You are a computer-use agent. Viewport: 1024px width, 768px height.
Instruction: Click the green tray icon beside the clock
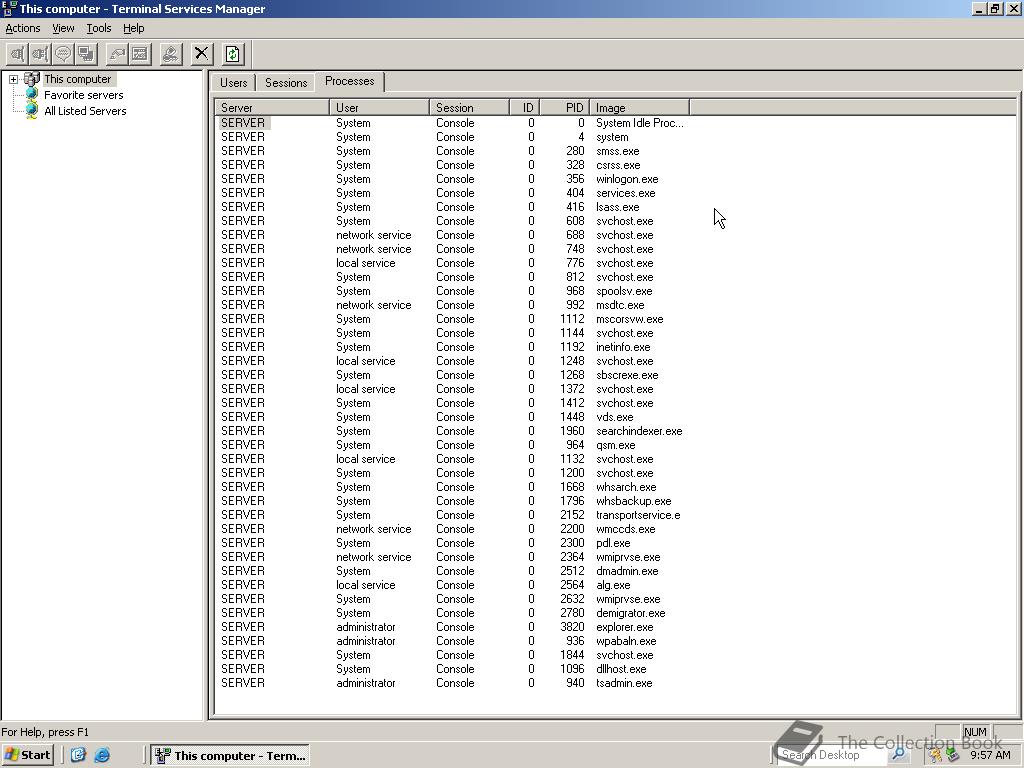click(952, 755)
